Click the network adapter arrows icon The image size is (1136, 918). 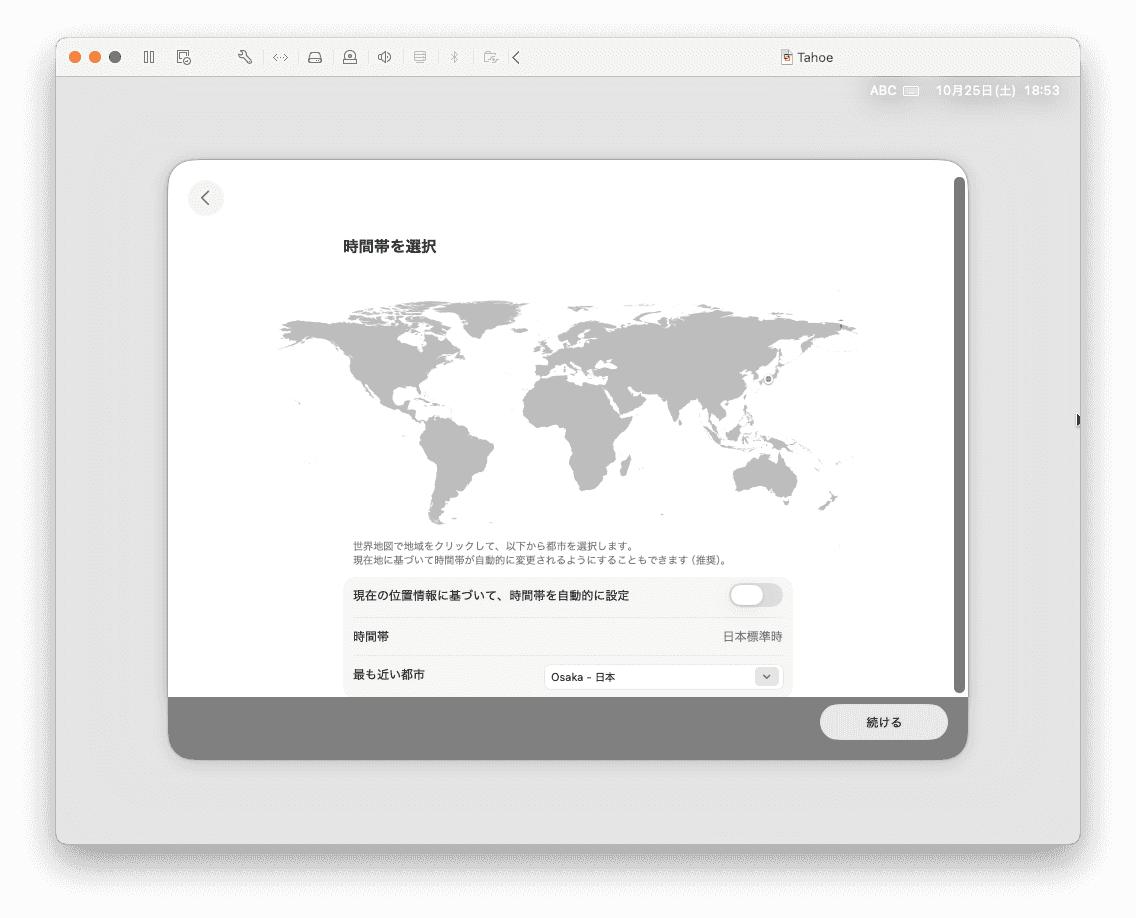click(280, 57)
